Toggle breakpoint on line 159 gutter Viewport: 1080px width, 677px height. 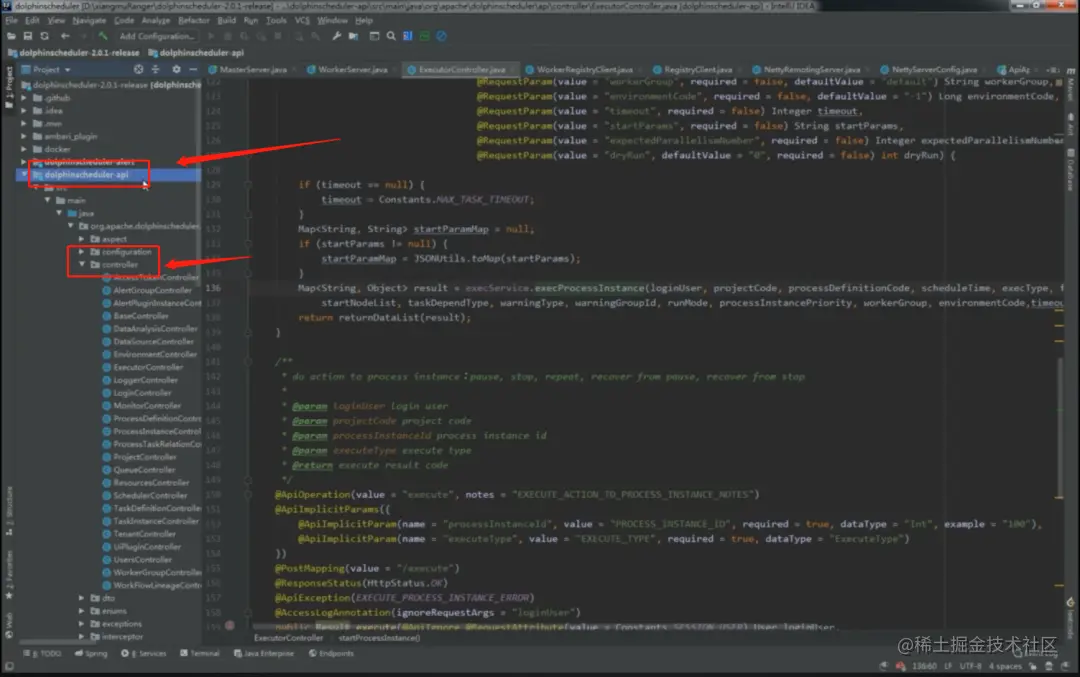230,626
